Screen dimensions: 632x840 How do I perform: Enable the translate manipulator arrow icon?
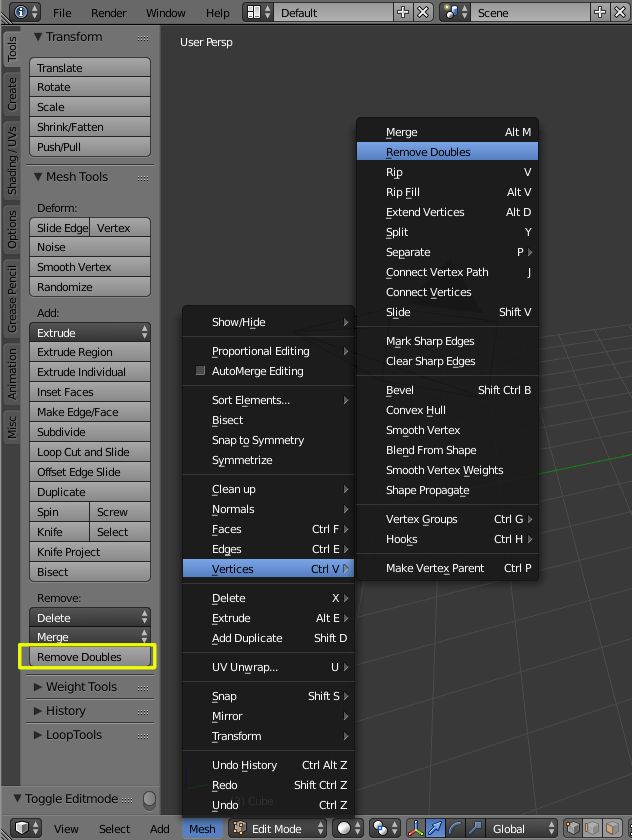click(435, 828)
